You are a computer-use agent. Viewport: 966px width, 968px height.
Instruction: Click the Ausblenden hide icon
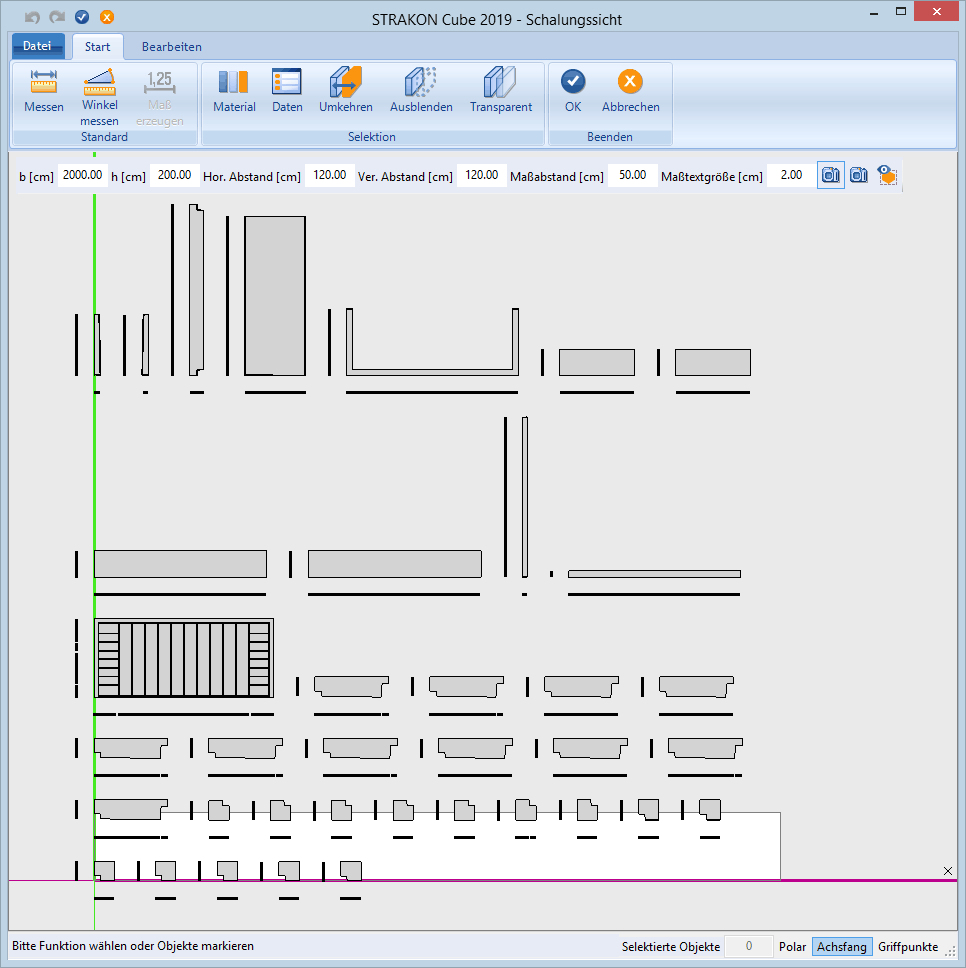coord(421,91)
